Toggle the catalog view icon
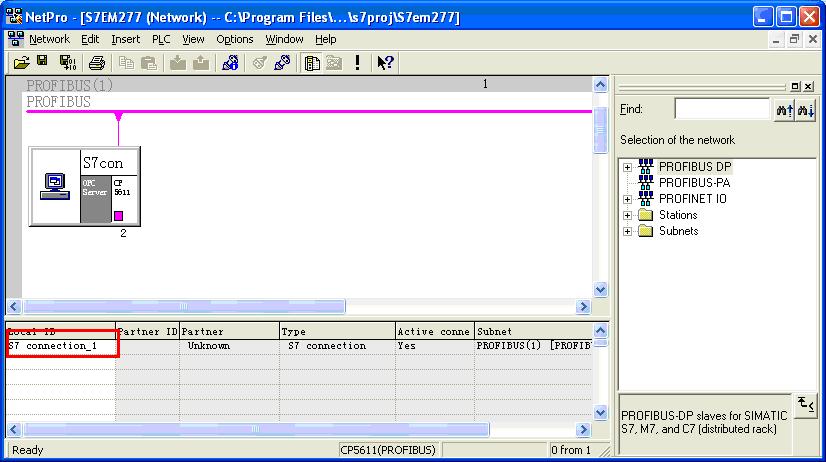The image size is (826, 462). (312, 63)
